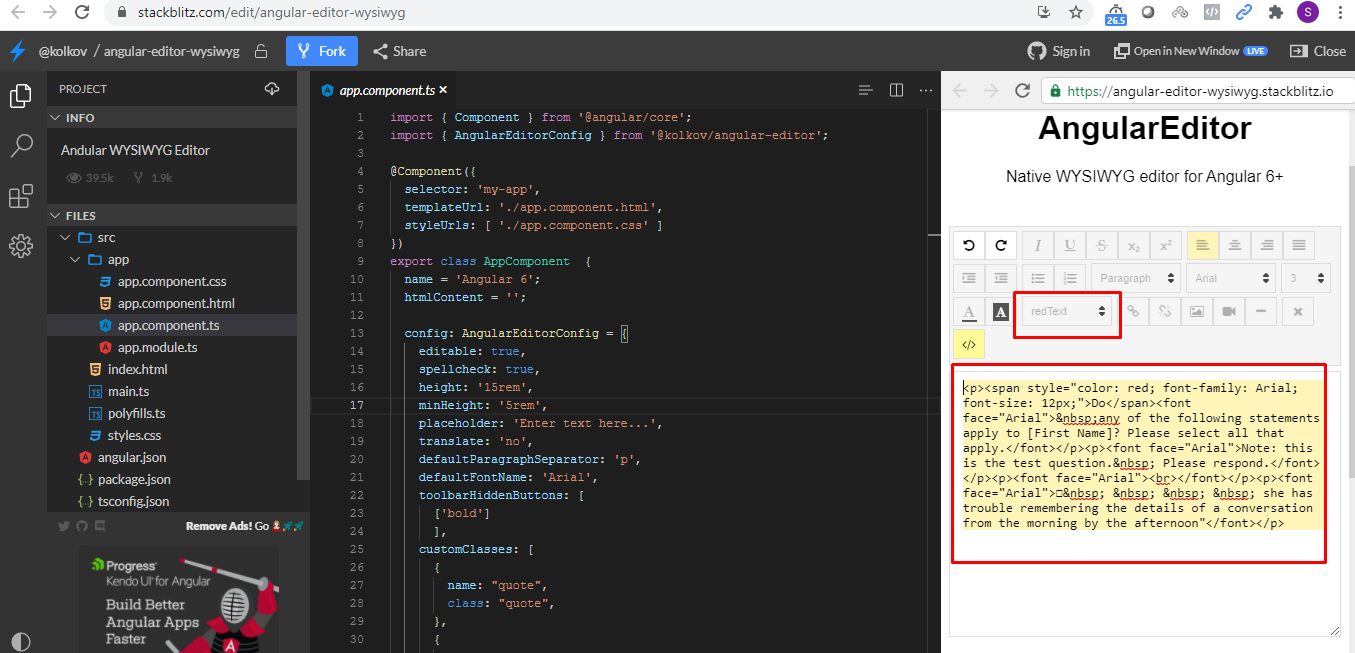The height and width of the screenshot is (653, 1355).
Task: Open the code editor more options ellipsis
Action: tap(925, 90)
